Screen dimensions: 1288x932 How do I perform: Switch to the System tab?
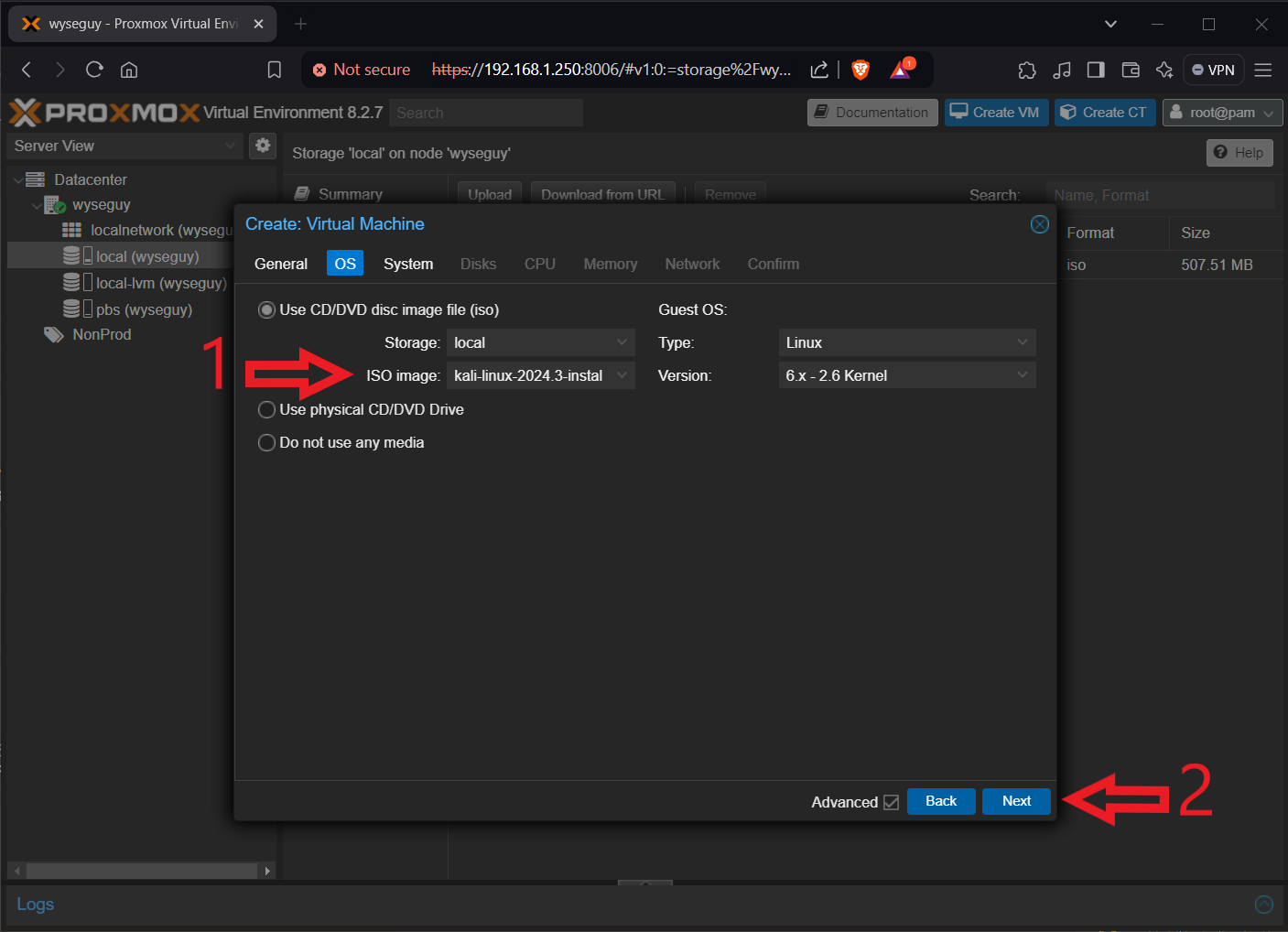(x=408, y=264)
